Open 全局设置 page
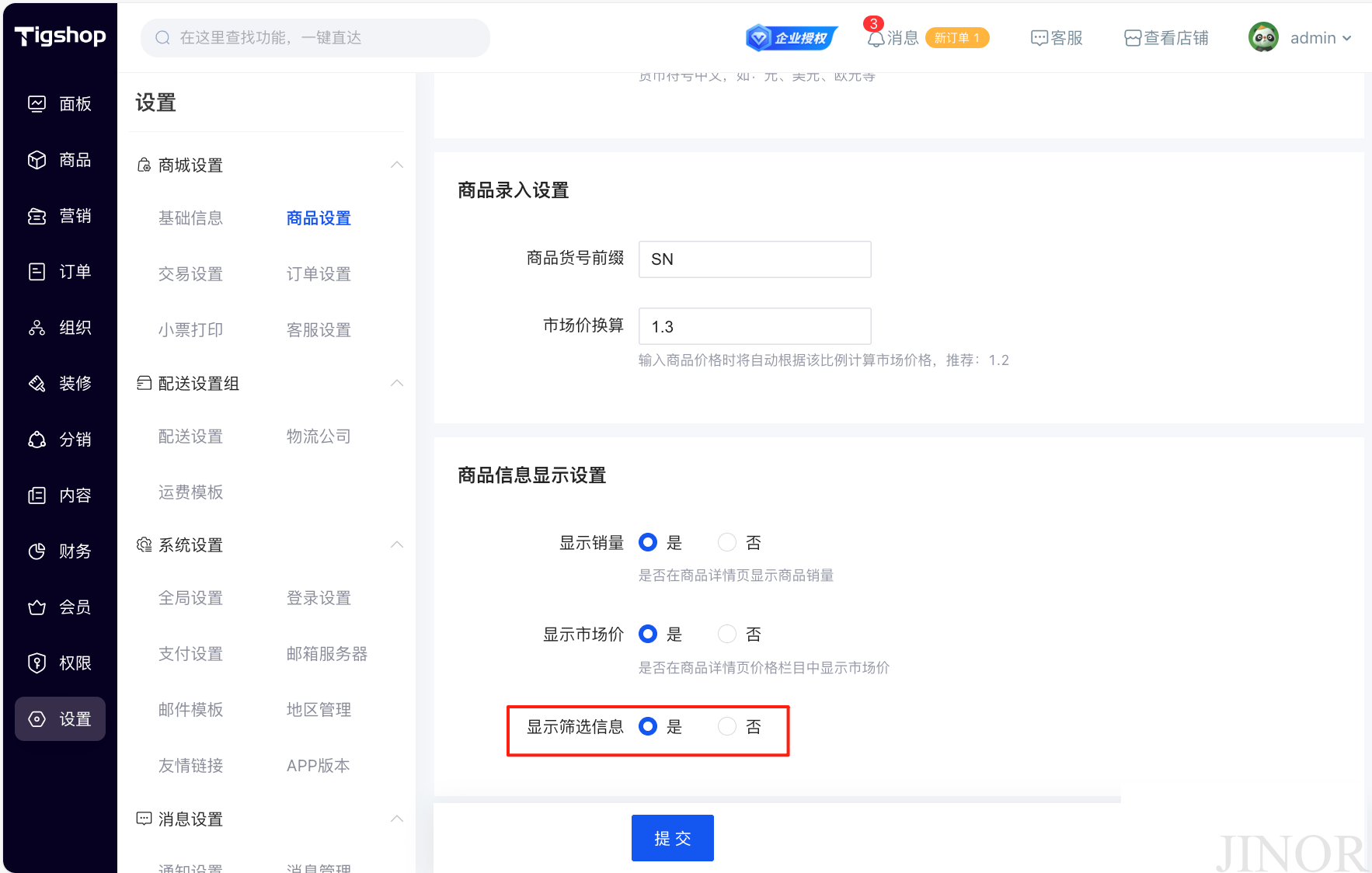Image resolution: width=1372 pixels, height=873 pixels. [190, 598]
